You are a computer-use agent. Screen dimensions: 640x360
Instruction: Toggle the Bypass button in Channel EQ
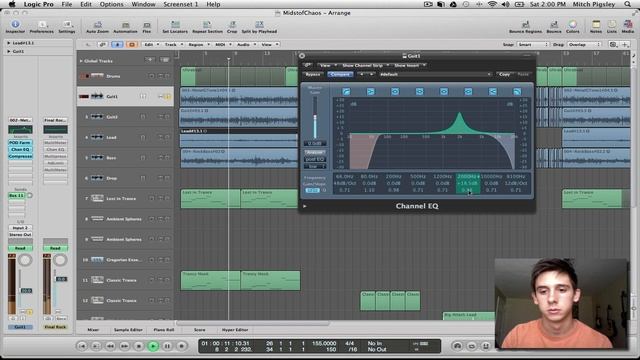pyautogui.click(x=313, y=74)
